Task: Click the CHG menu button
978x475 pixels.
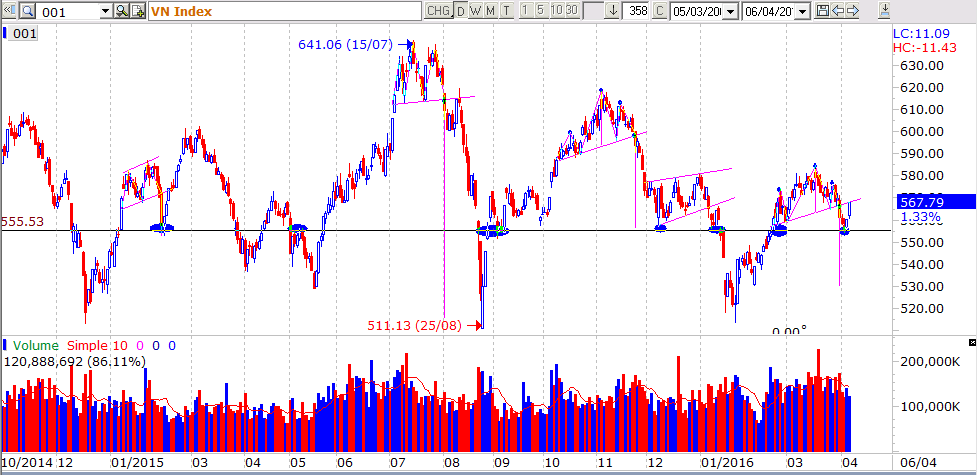Action: pyautogui.click(x=438, y=11)
